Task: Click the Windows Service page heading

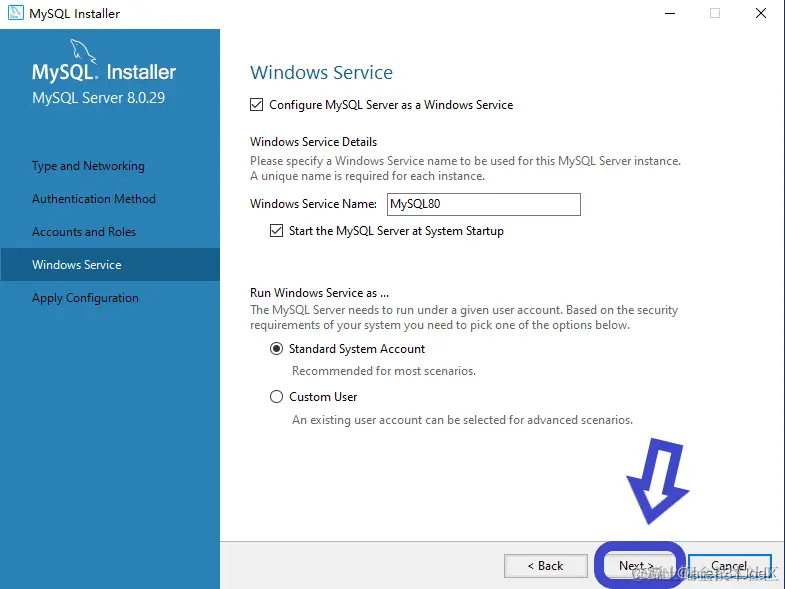Action: point(321,73)
